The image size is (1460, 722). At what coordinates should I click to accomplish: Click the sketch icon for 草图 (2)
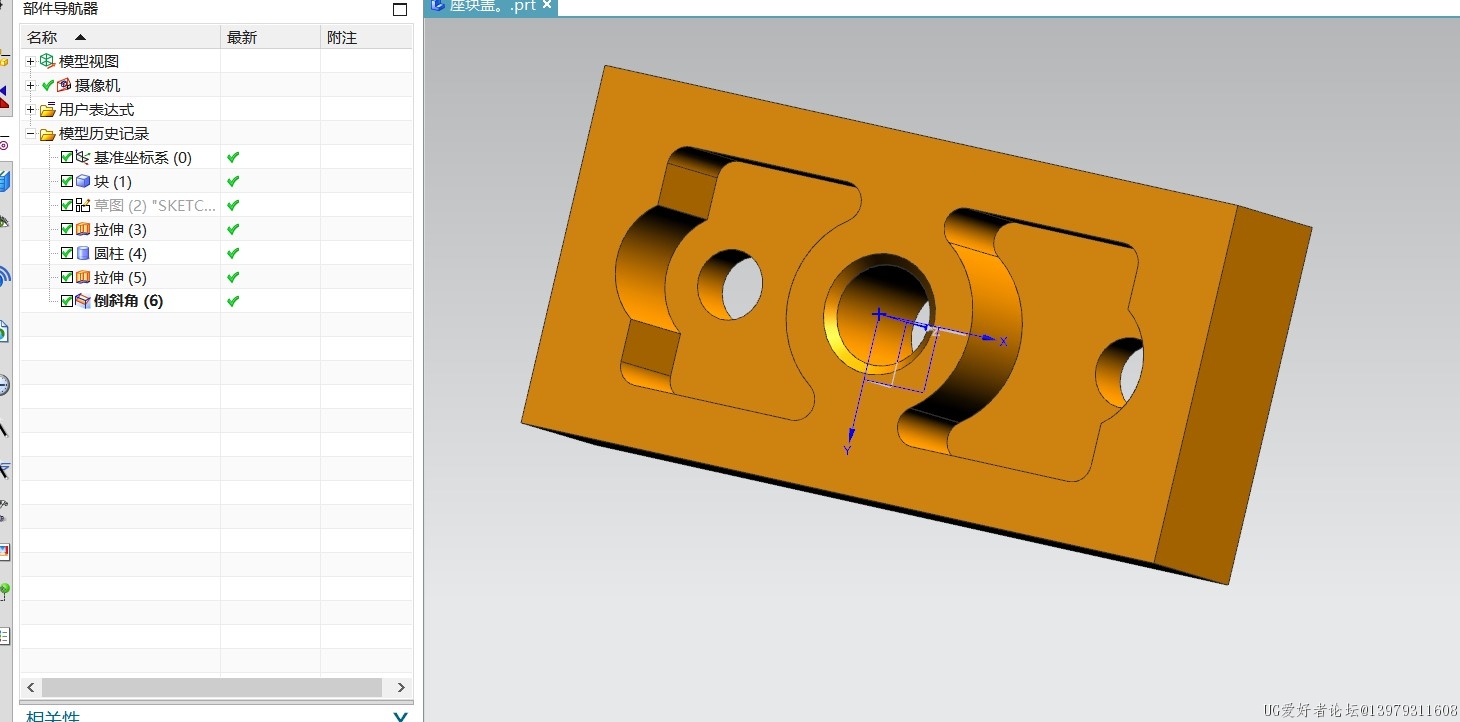pyautogui.click(x=83, y=205)
